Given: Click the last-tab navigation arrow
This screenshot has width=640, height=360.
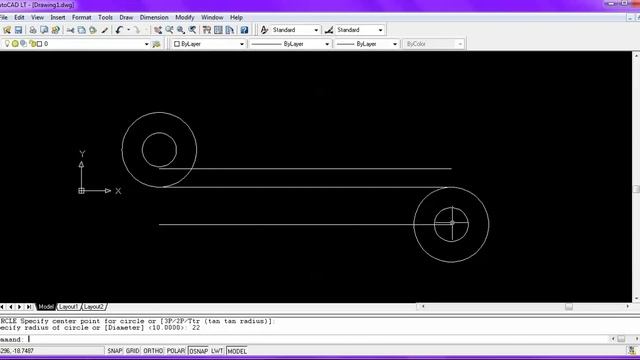Looking at the screenshot, I should (x=29, y=307).
